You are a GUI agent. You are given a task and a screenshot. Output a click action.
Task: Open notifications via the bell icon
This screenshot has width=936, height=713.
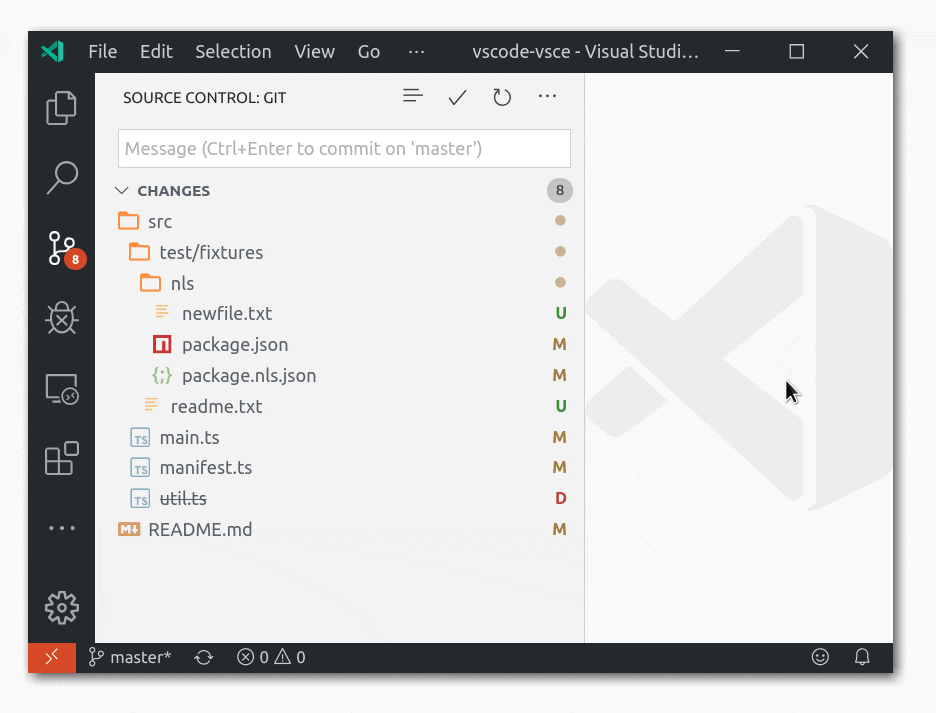(862, 657)
